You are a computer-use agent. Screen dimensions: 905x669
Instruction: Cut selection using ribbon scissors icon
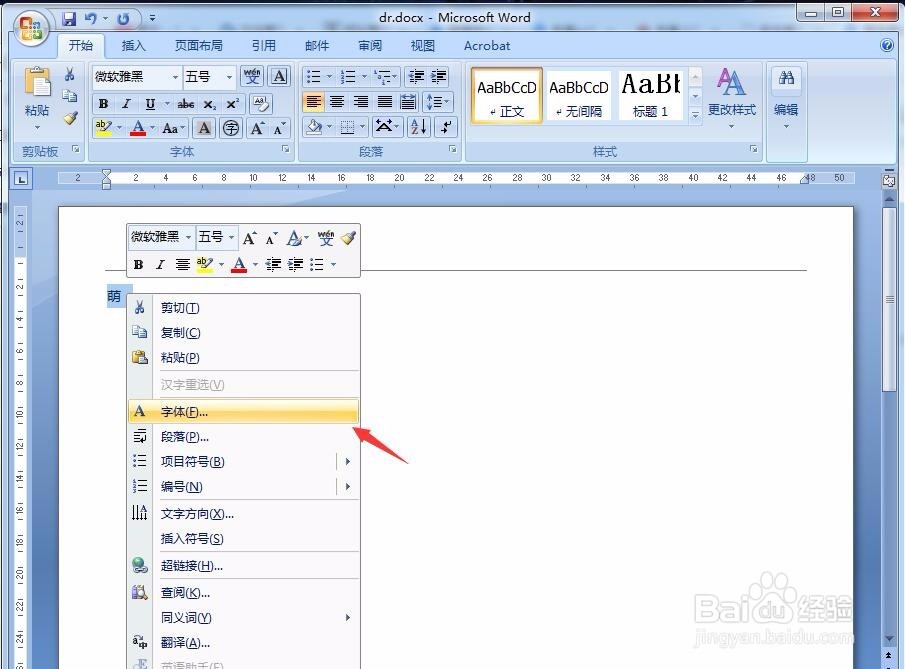69,74
